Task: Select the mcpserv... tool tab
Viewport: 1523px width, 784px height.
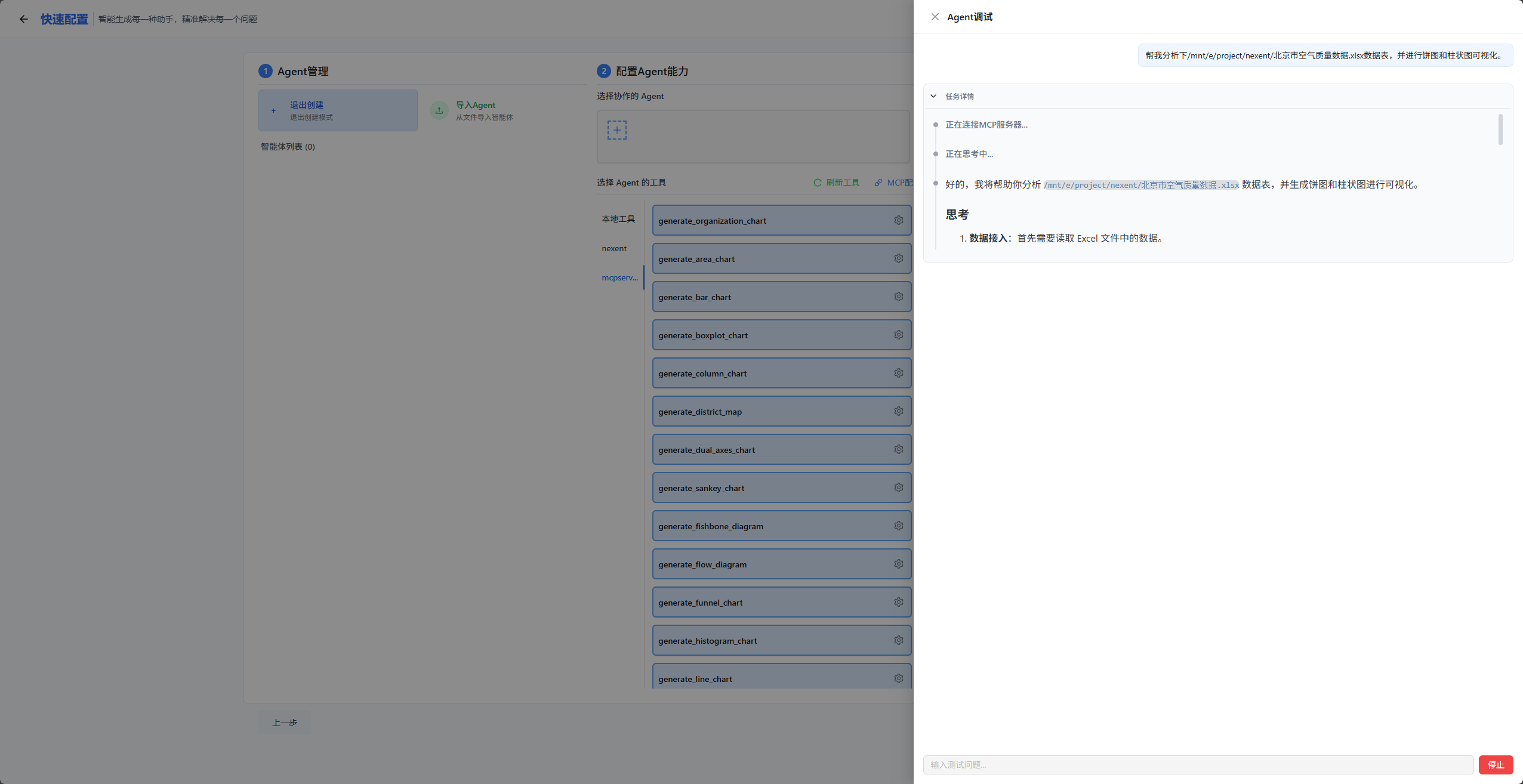Action: [619, 277]
